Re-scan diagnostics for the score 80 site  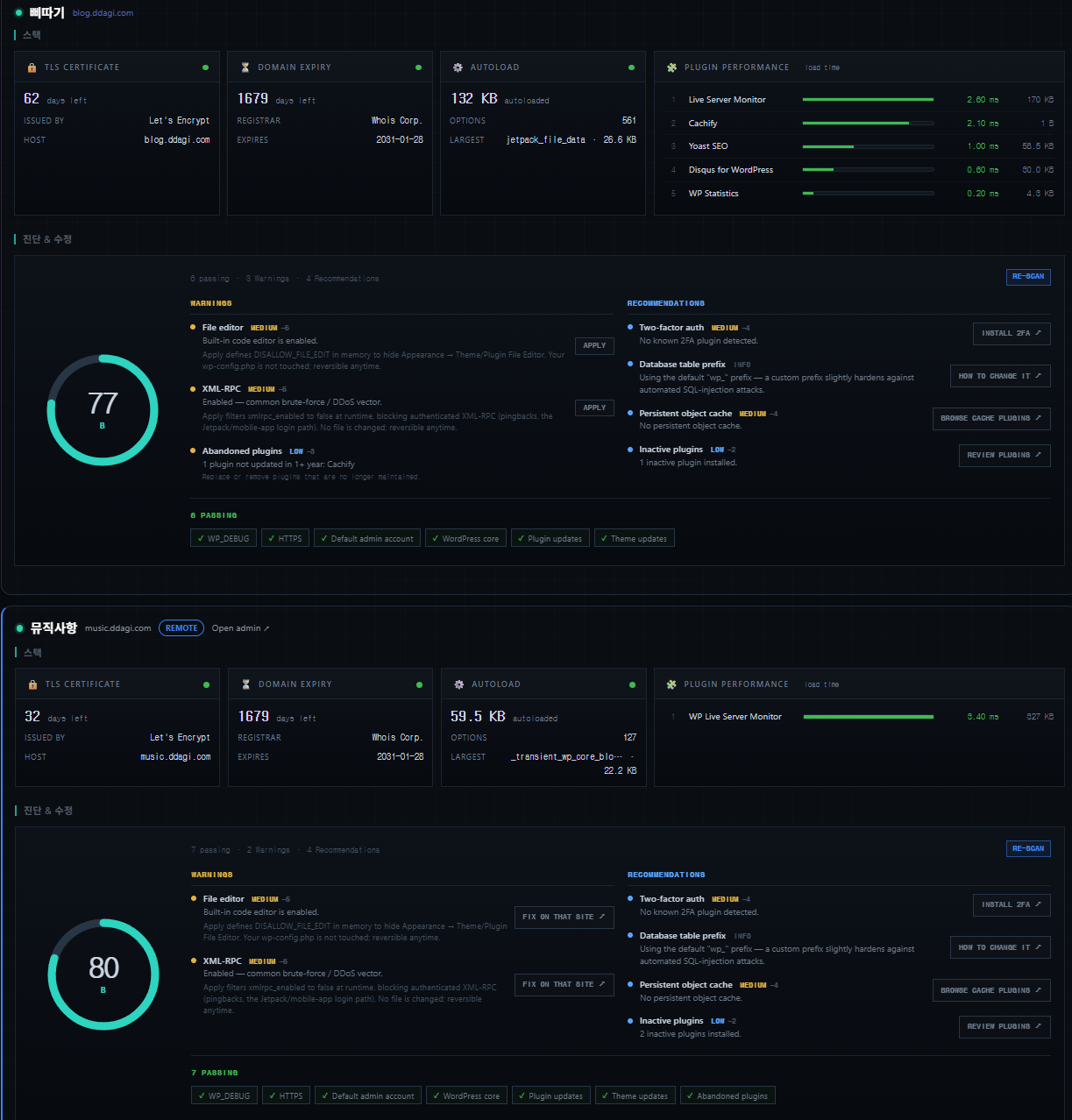tap(1028, 848)
